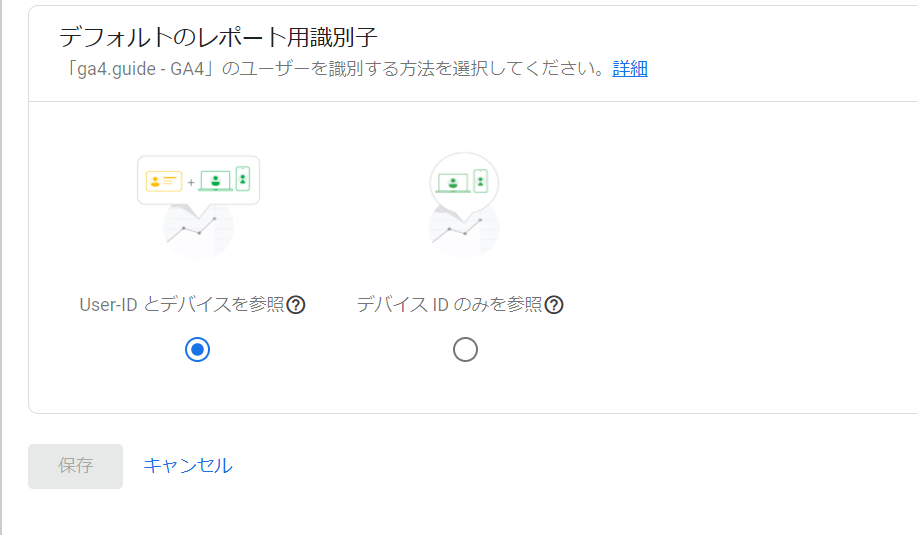Open help icon beside User-ID とデバイスを参照
Image resolution: width=917 pixels, height=535 pixels.
tap(296, 305)
